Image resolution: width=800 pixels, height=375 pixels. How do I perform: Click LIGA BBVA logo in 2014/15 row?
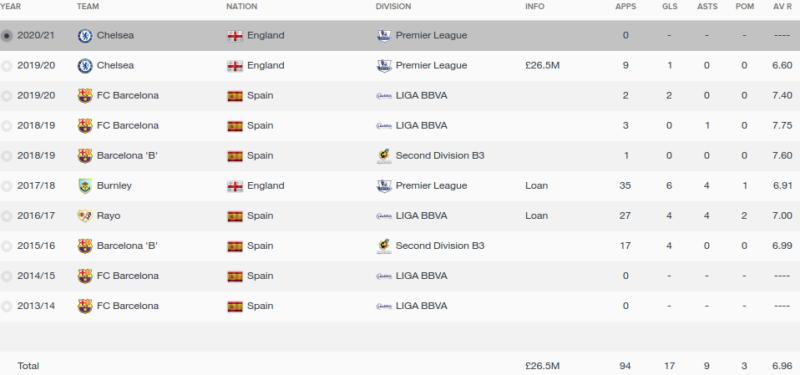pyautogui.click(x=384, y=276)
